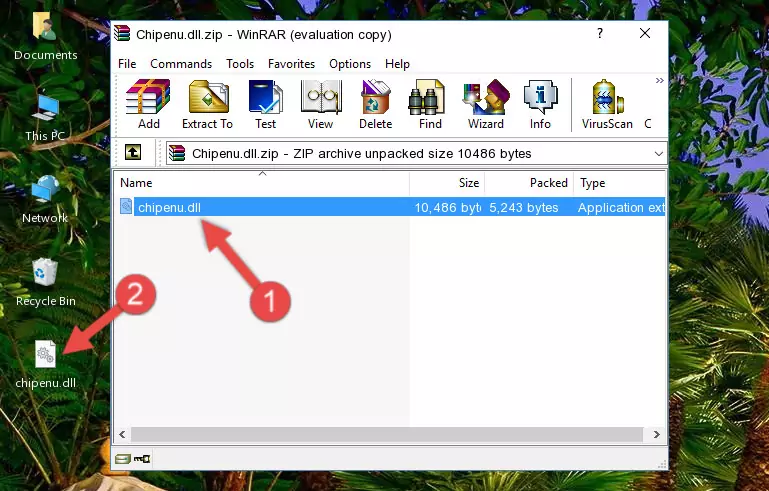769x491 pixels.
Task: Expand the toolbar overflow chevron
Action: (660, 80)
